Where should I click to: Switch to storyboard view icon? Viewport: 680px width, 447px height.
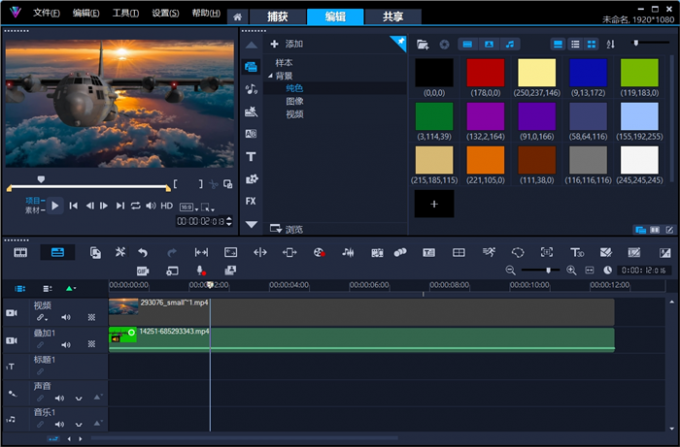(x=20, y=253)
